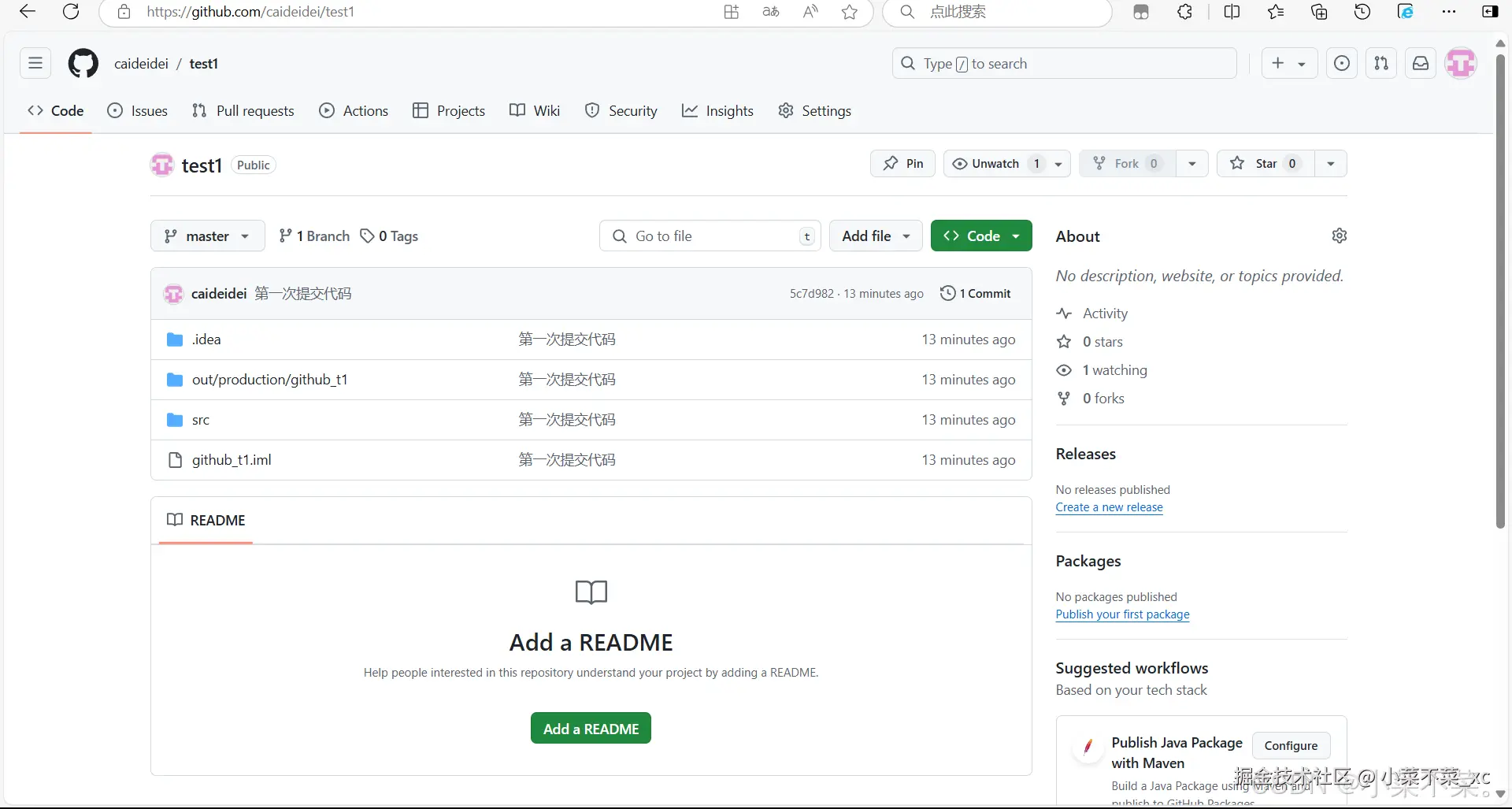The image size is (1512, 809).
Task: Click the Type / to search box
Action: click(1065, 63)
